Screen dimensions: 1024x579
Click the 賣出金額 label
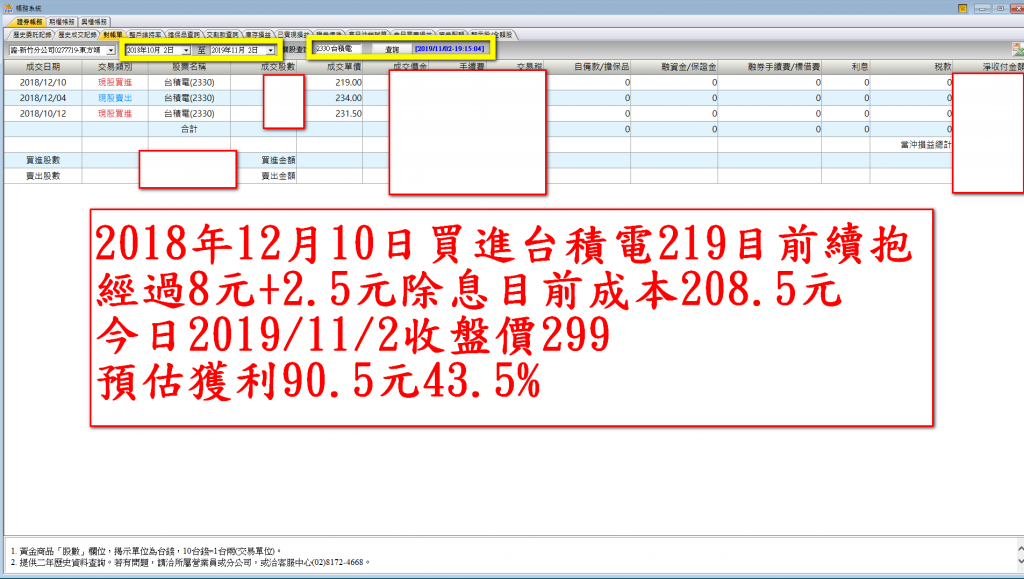click(x=278, y=176)
